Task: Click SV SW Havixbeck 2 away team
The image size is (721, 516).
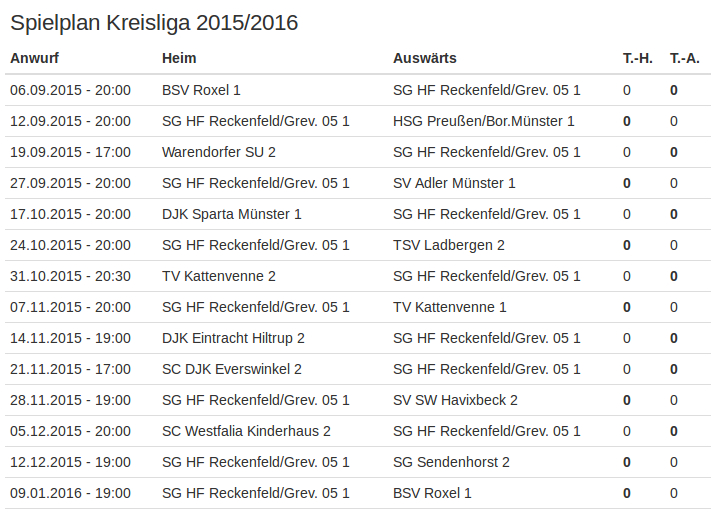Action: coord(455,400)
